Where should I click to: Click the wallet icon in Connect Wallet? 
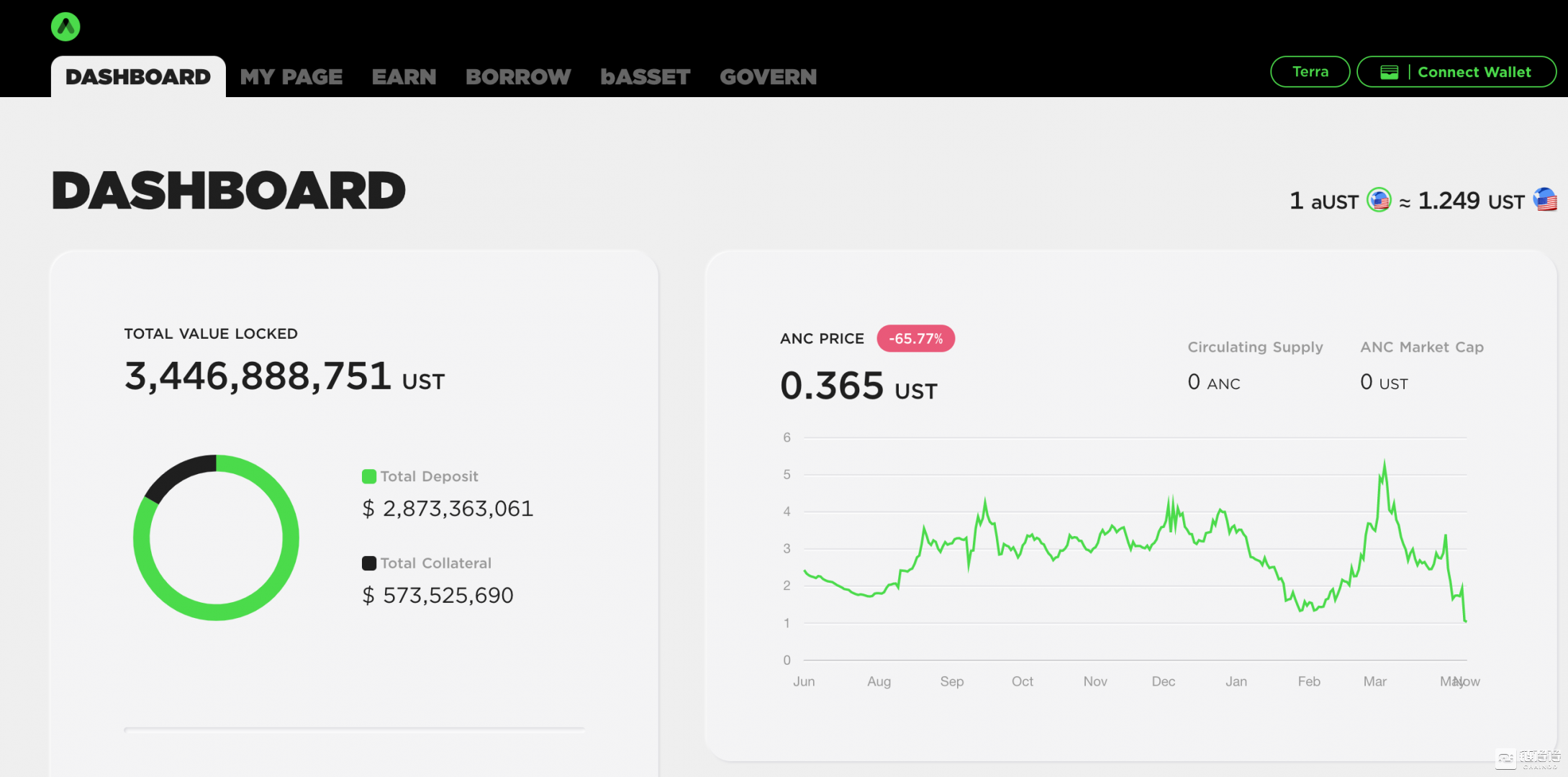pos(1389,73)
